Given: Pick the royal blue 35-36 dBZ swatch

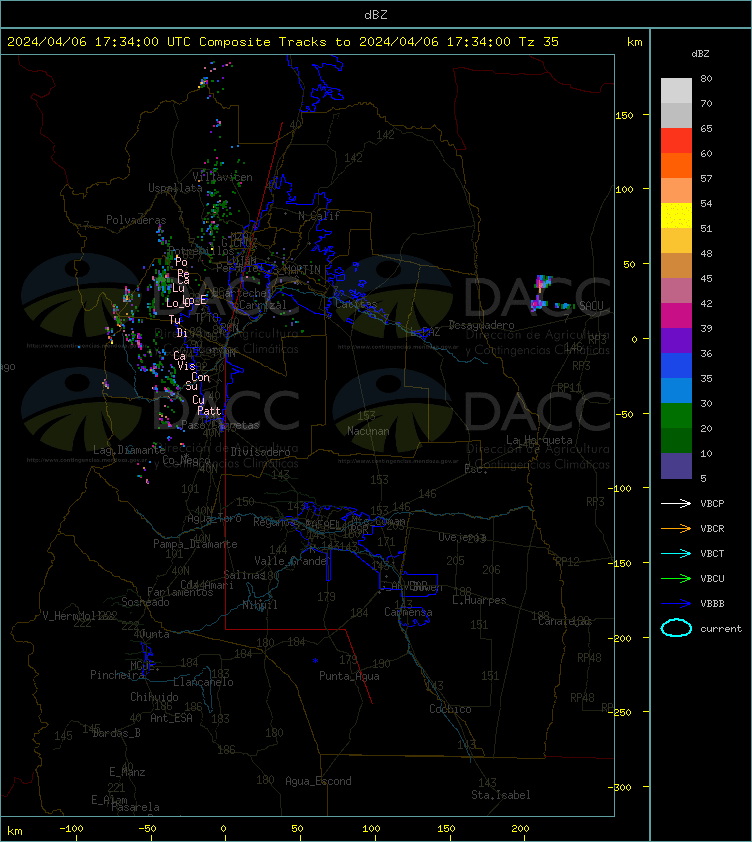Looking at the screenshot, I should (x=676, y=365).
